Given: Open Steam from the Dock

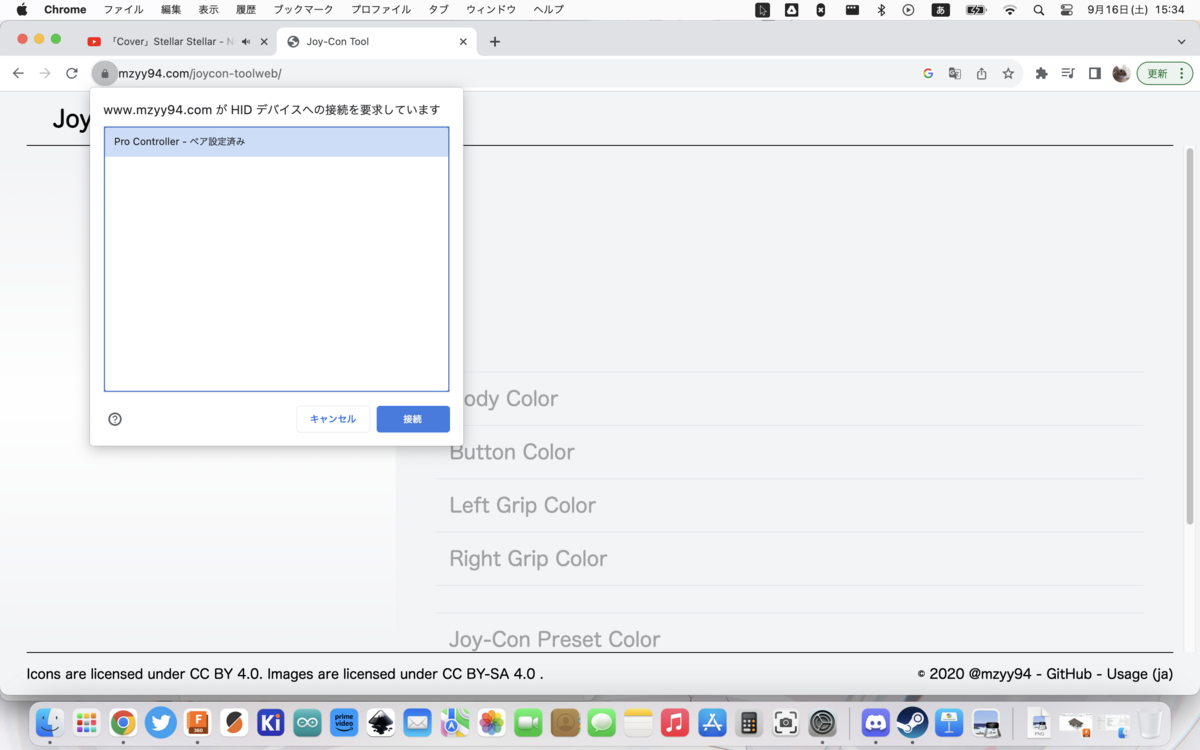Looking at the screenshot, I should (912, 722).
